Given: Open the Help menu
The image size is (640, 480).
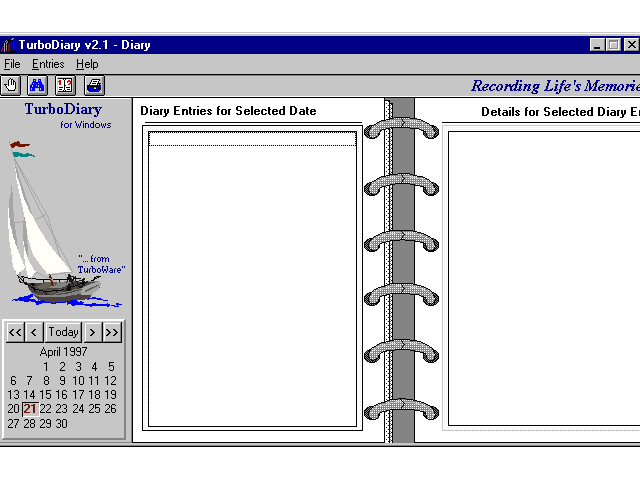Looking at the screenshot, I should pyautogui.click(x=88, y=64).
